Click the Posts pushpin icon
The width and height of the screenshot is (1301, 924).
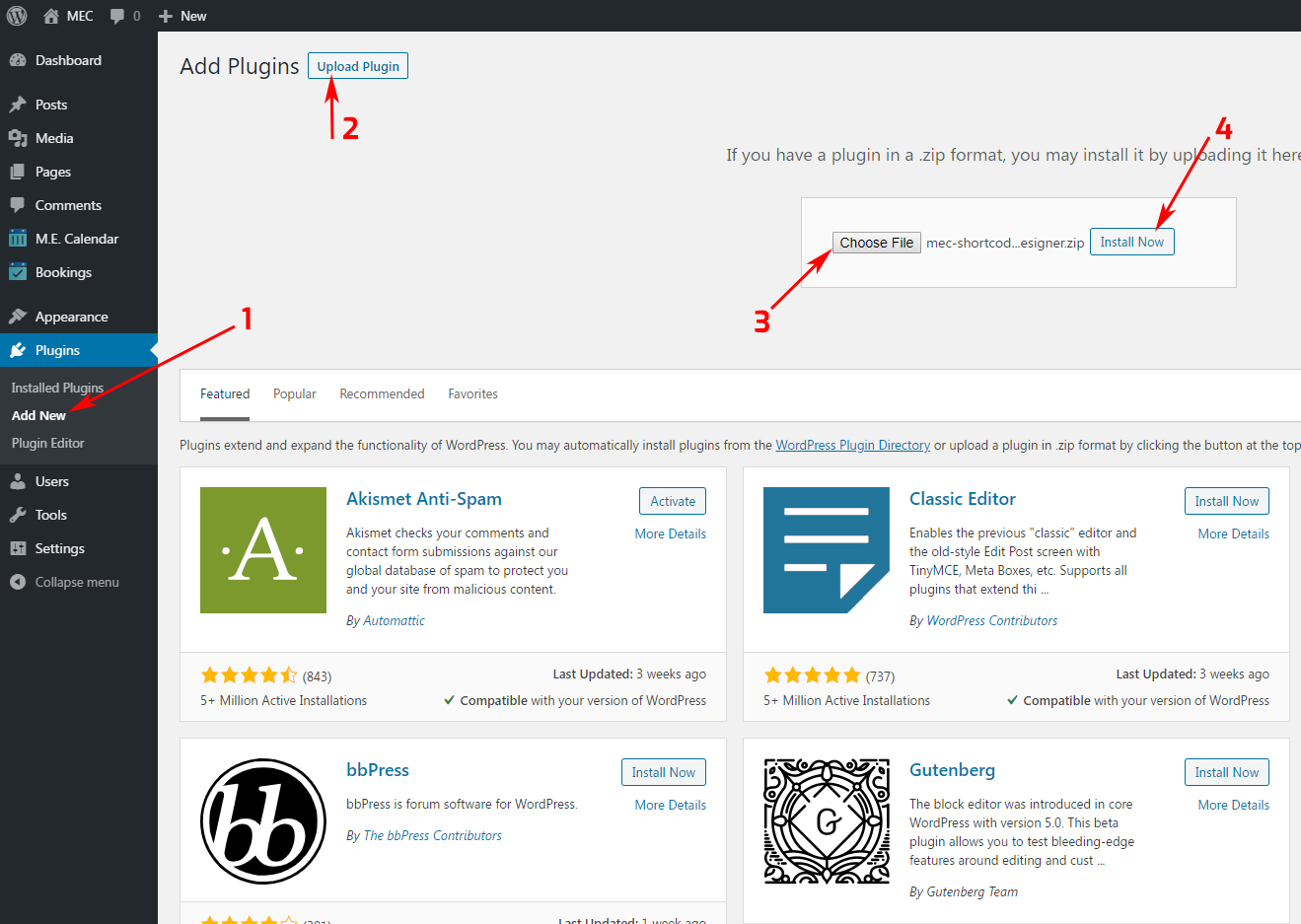(18, 105)
